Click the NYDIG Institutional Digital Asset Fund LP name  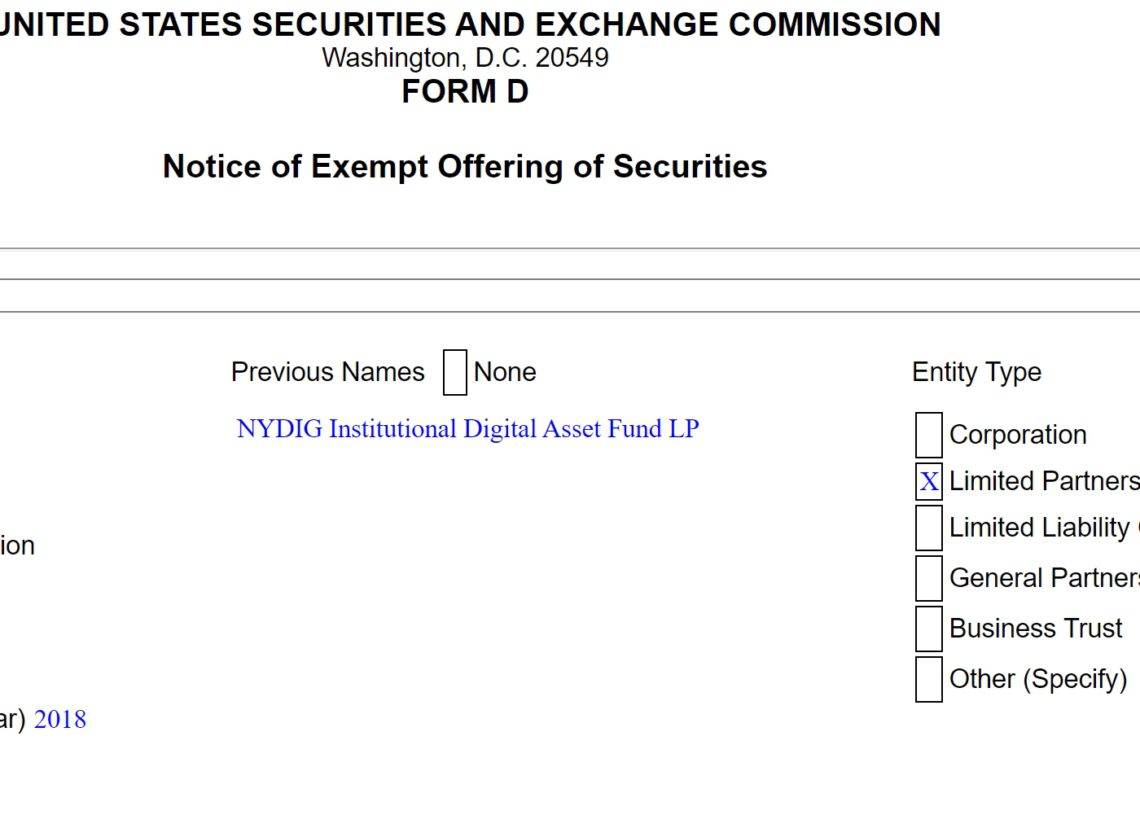pos(467,429)
